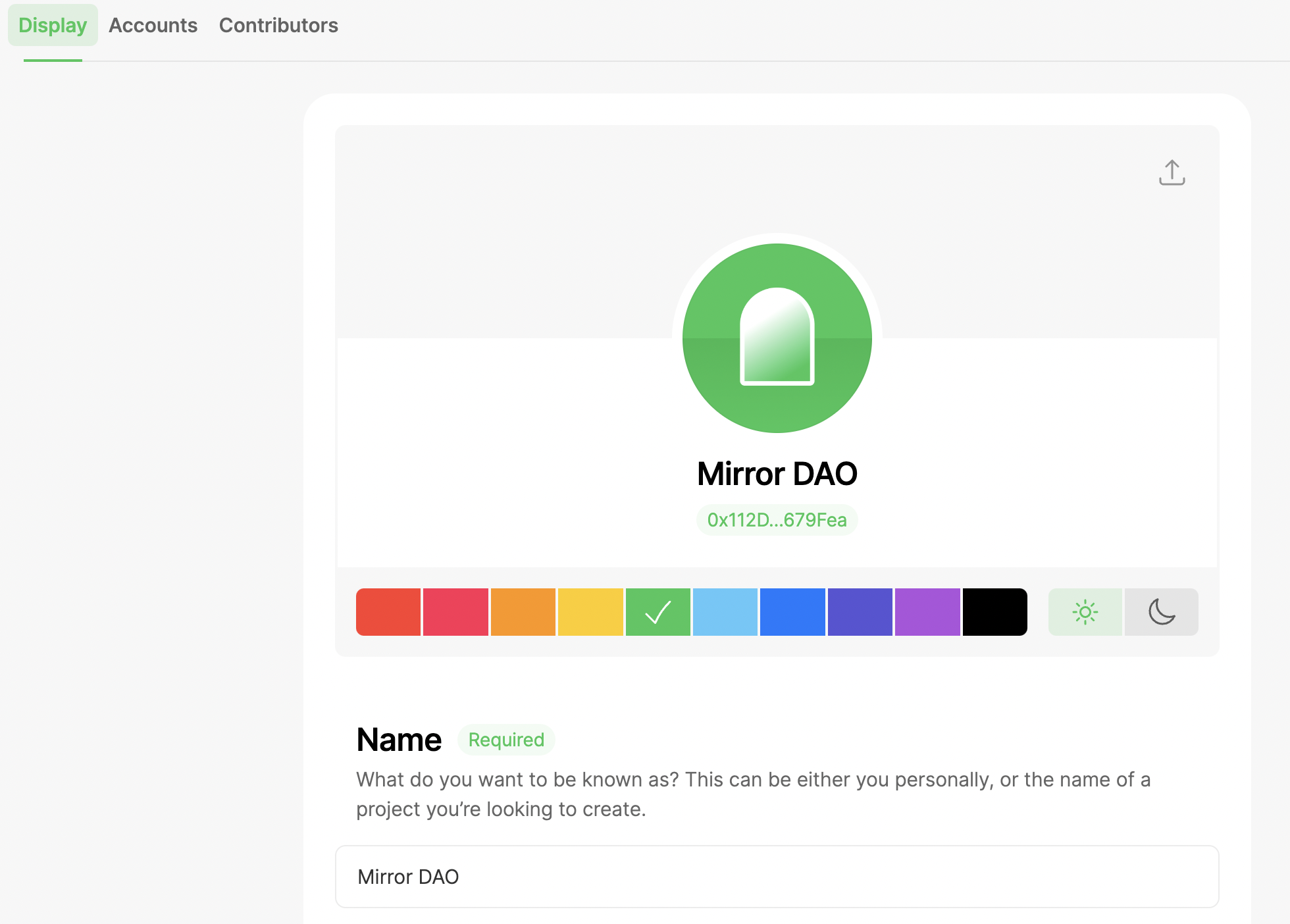Select the red color swatch
The width and height of the screenshot is (1290, 924).
[388, 612]
